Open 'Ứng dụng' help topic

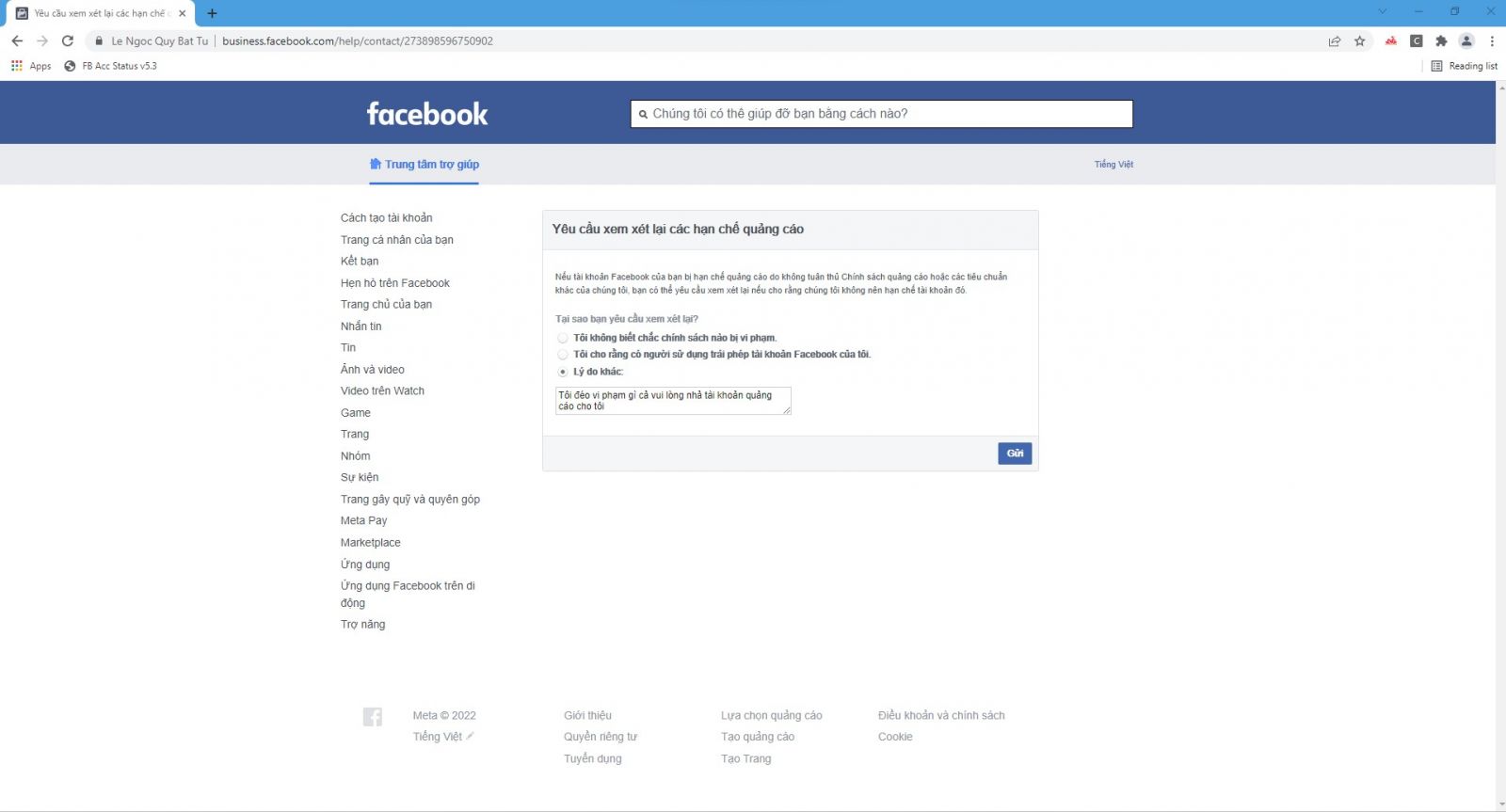(x=365, y=565)
